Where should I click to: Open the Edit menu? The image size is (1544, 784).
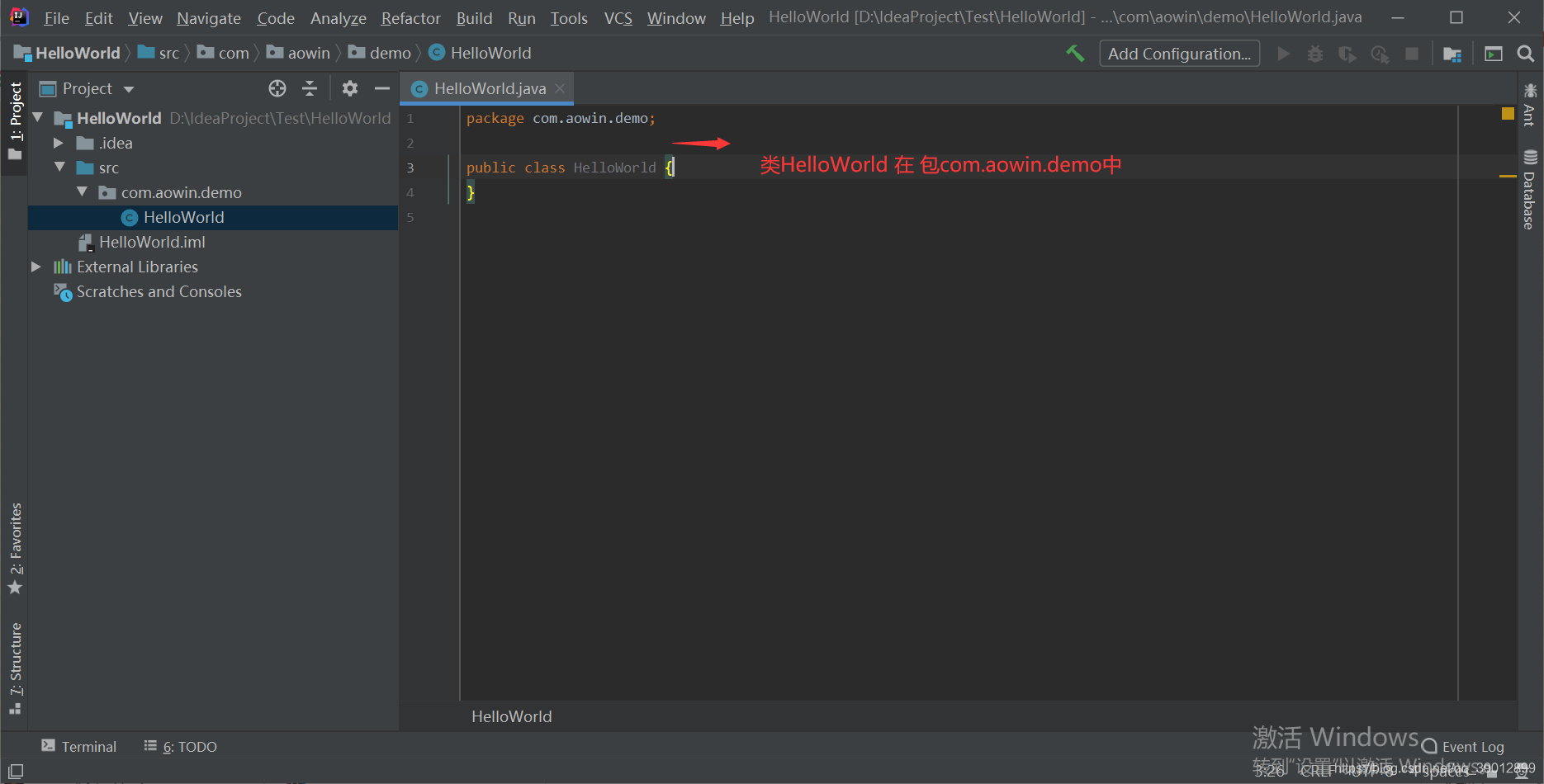[98, 18]
